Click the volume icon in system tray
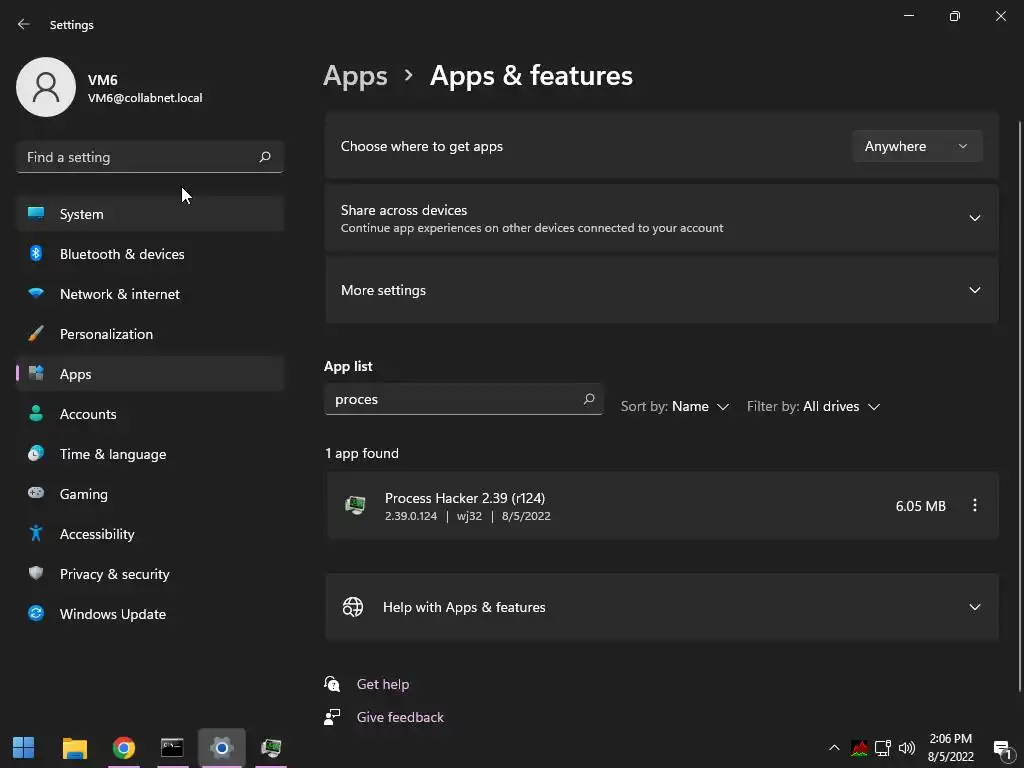Viewport: 1024px width, 768px height. tap(907, 748)
